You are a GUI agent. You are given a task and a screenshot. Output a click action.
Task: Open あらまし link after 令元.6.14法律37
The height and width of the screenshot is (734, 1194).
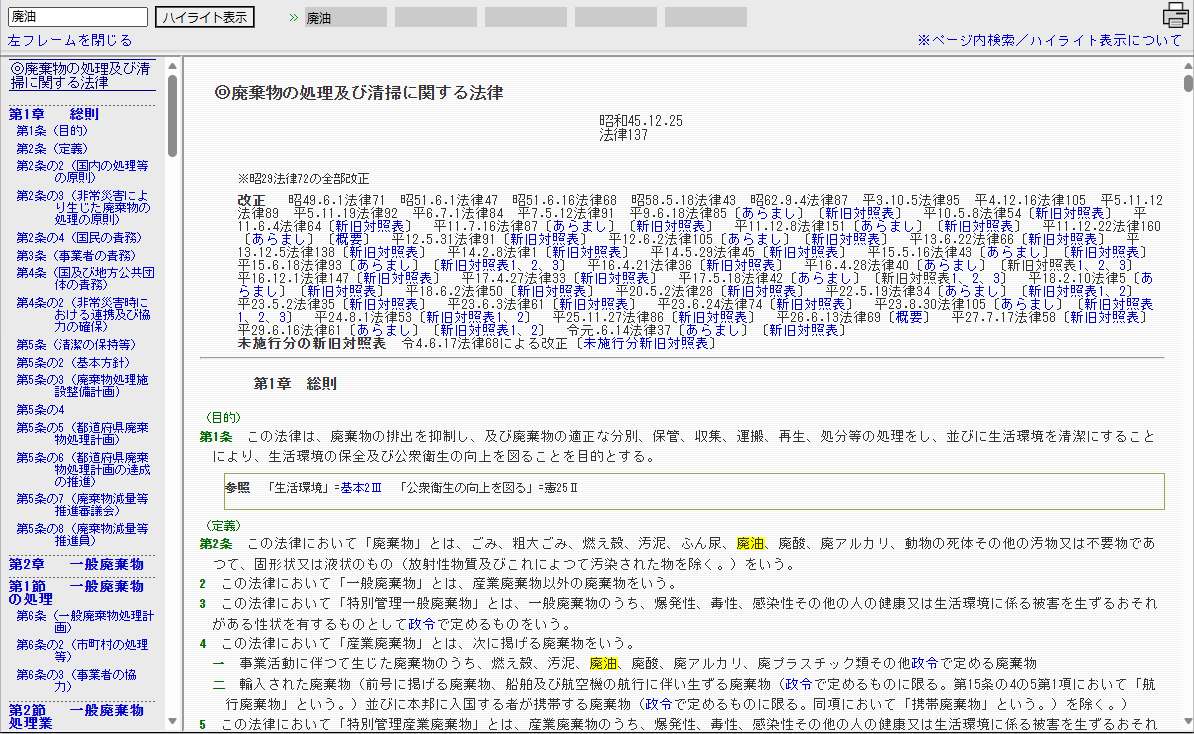713,330
